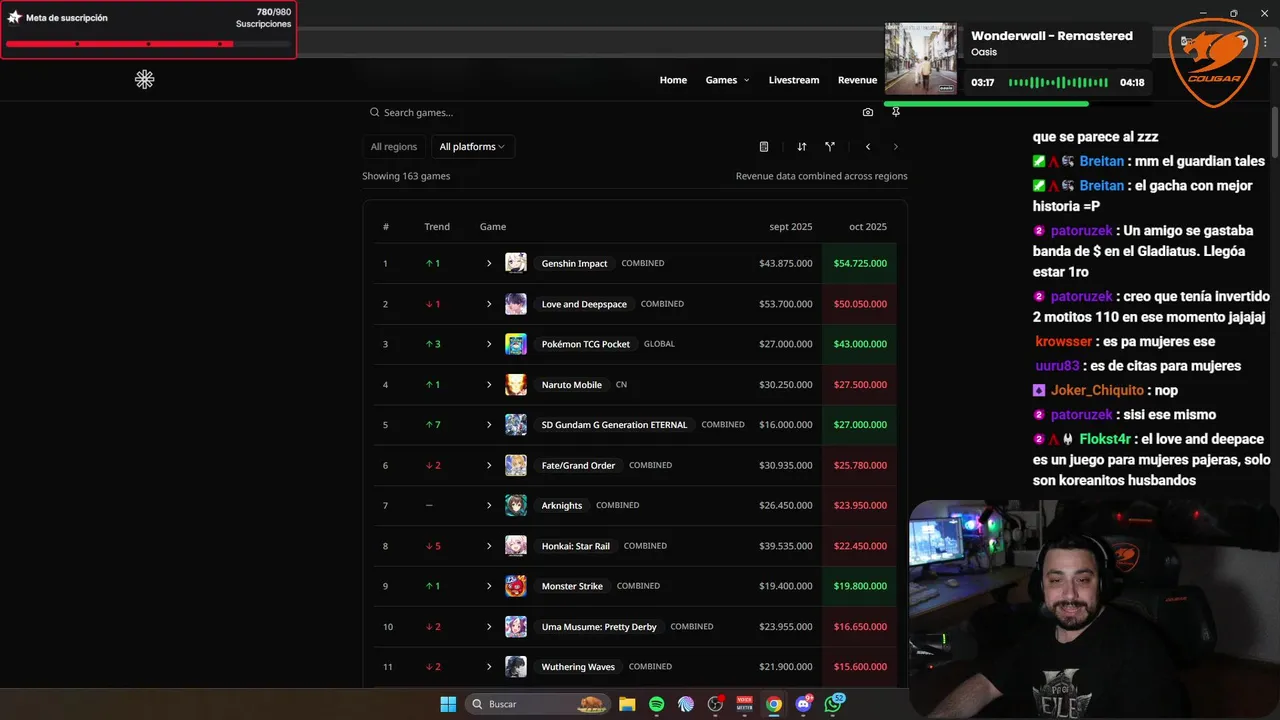
Task: Open the Revenue page
Action: coord(857,80)
